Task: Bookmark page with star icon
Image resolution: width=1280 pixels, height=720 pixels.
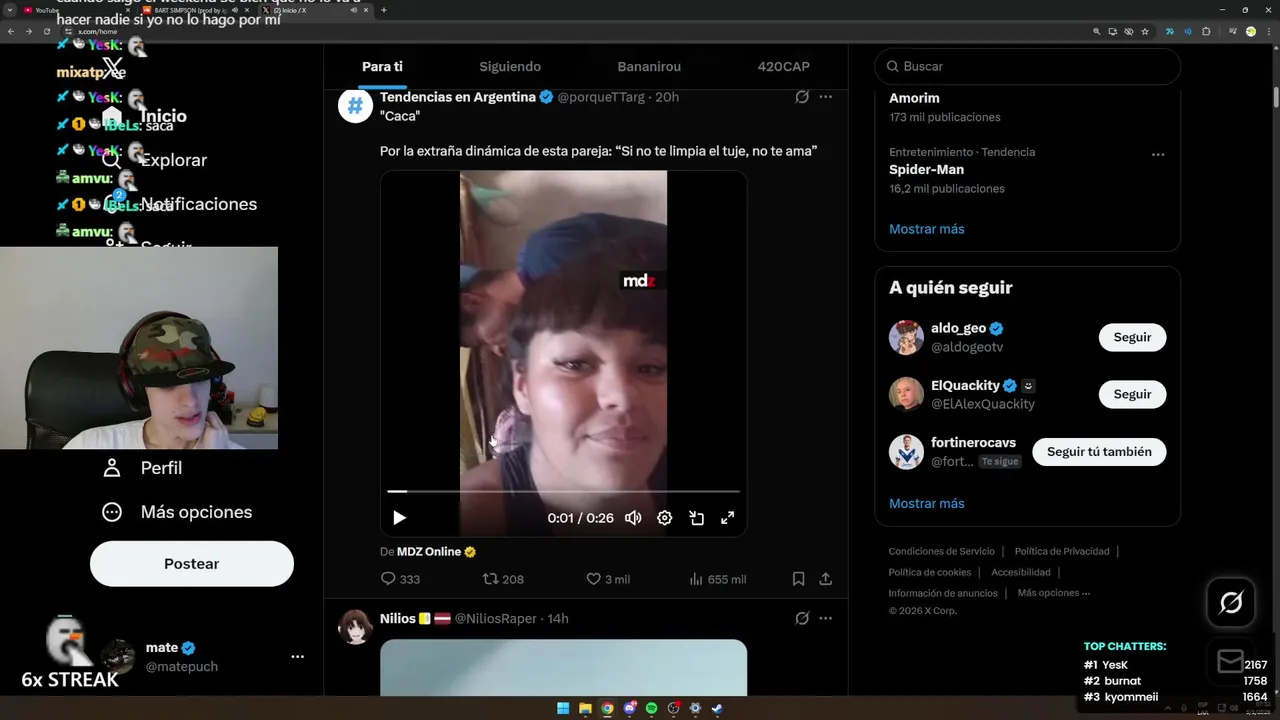Action: [1145, 31]
